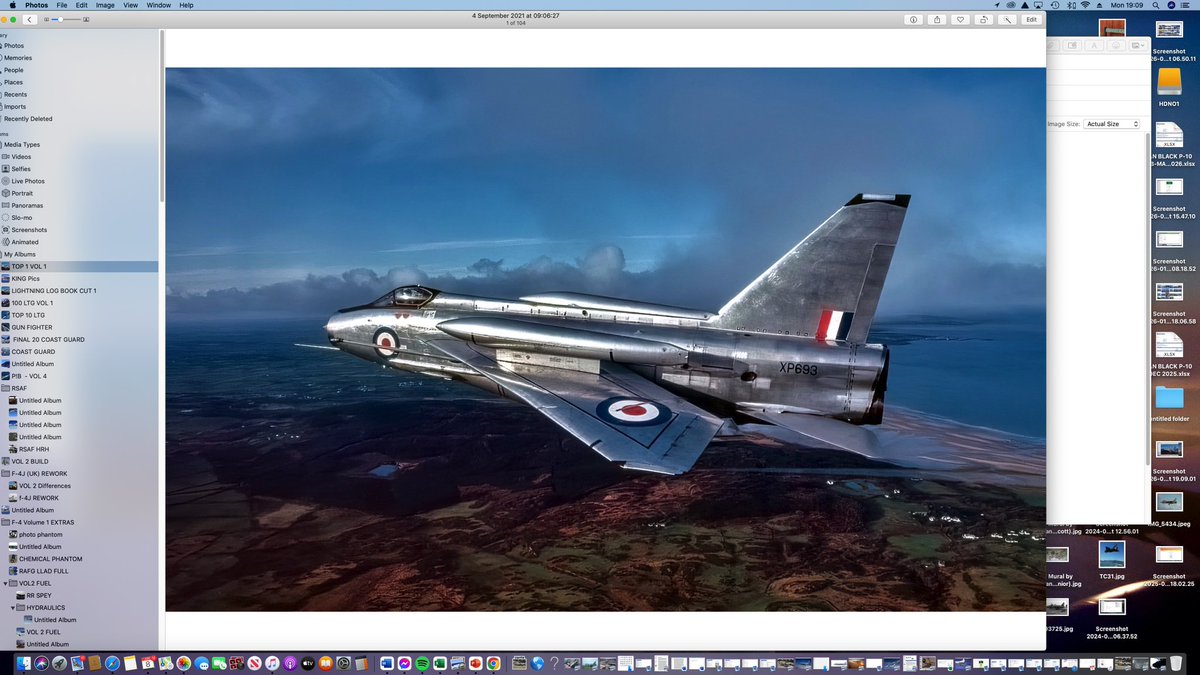Open the Image menu

pyautogui.click(x=105, y=5)
